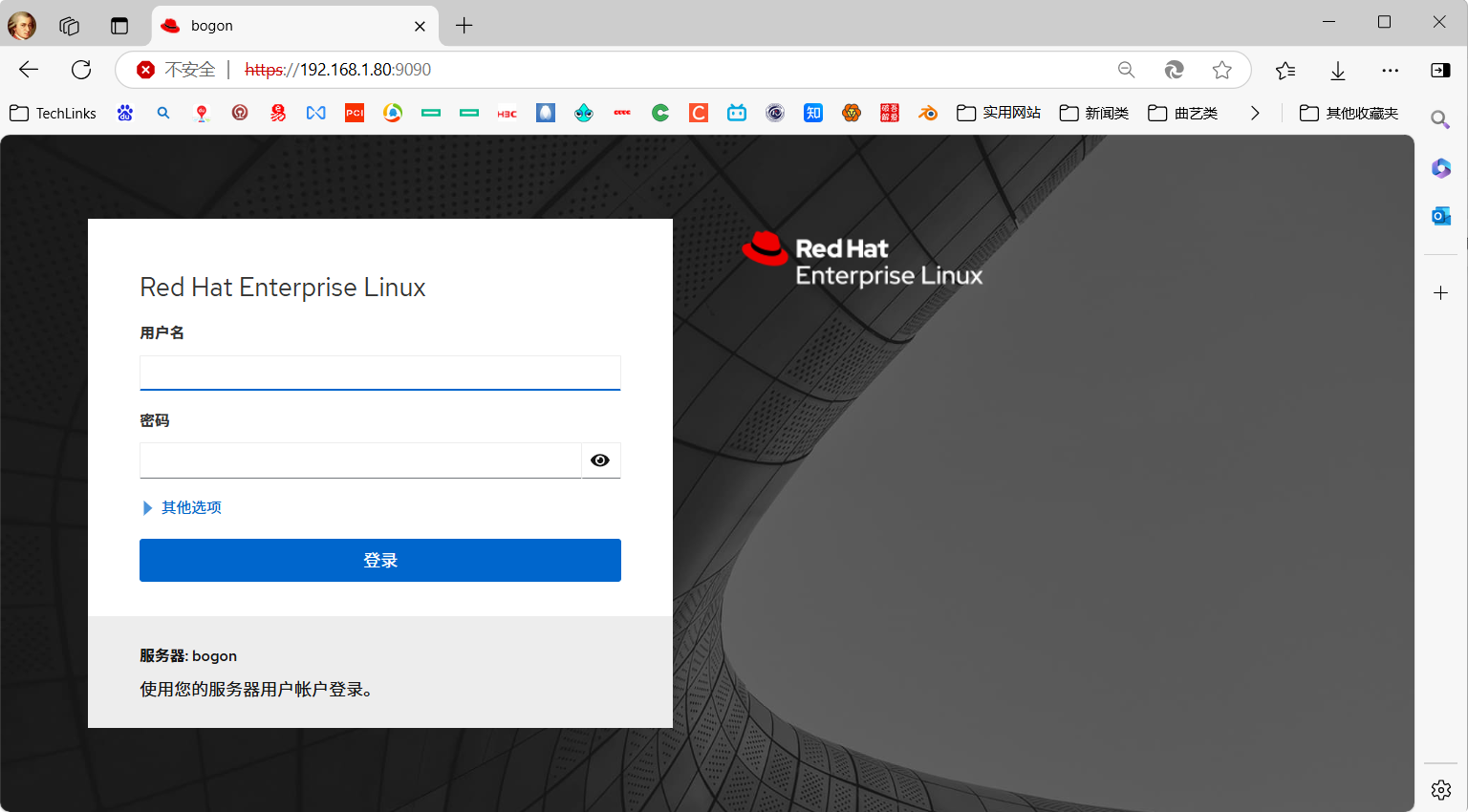
Task: Expand the 曲艺类 bookmark folder
Action: [x=1183, y=113]
